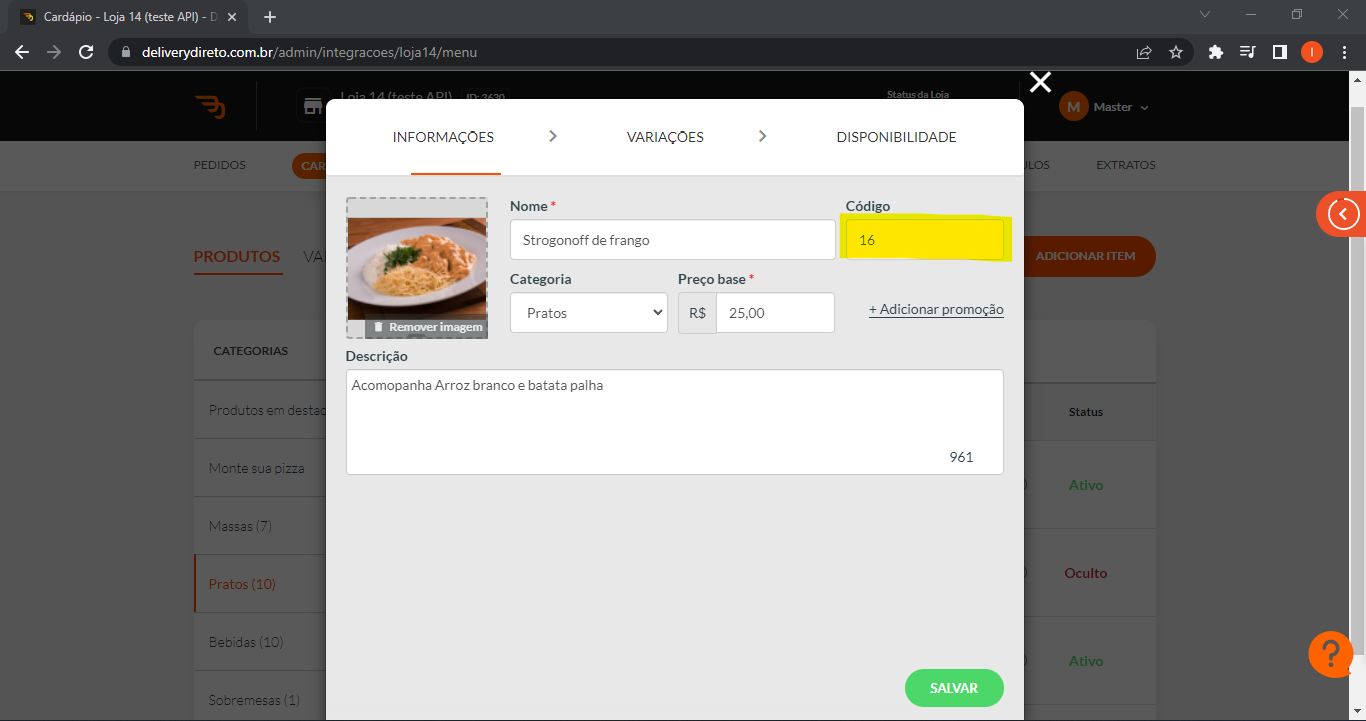Select the Massas (7) category
The width and height of the screenshot is (1366, 721).
click(240, 526)
